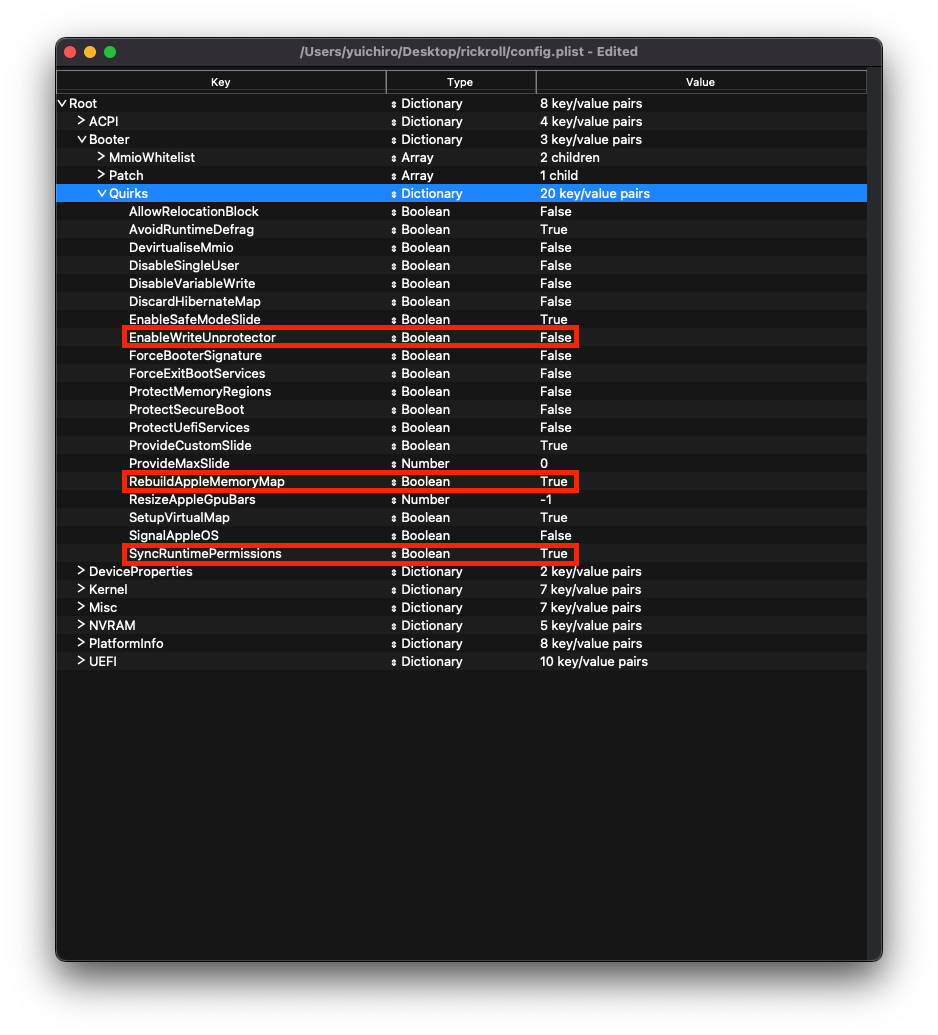This screenshot has height=1035, width=938.
Task: Collapse the Booter dictionary
Action: pyautogui.click(x=81, y=139)
